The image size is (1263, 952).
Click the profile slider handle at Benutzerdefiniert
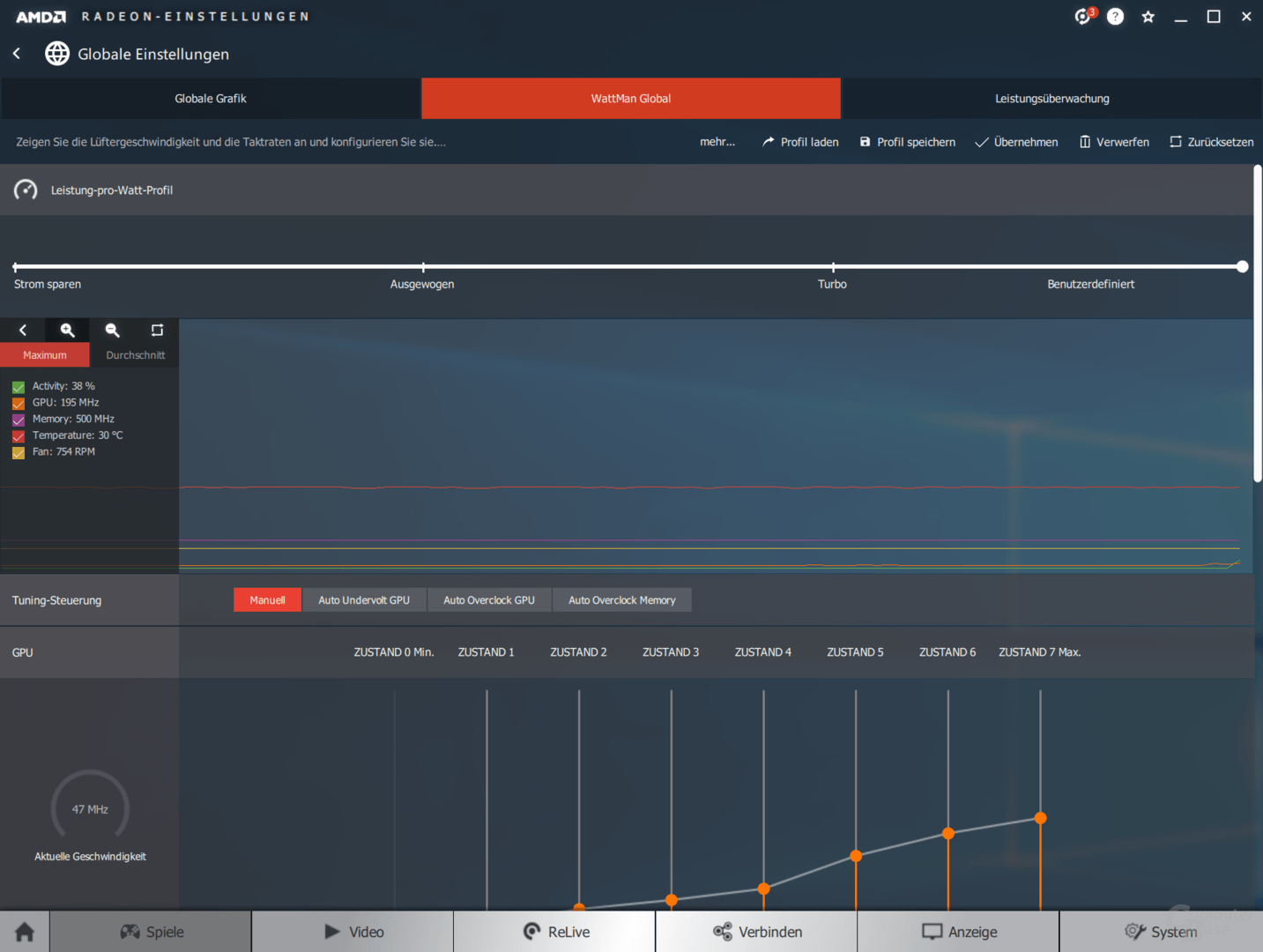1242,266
